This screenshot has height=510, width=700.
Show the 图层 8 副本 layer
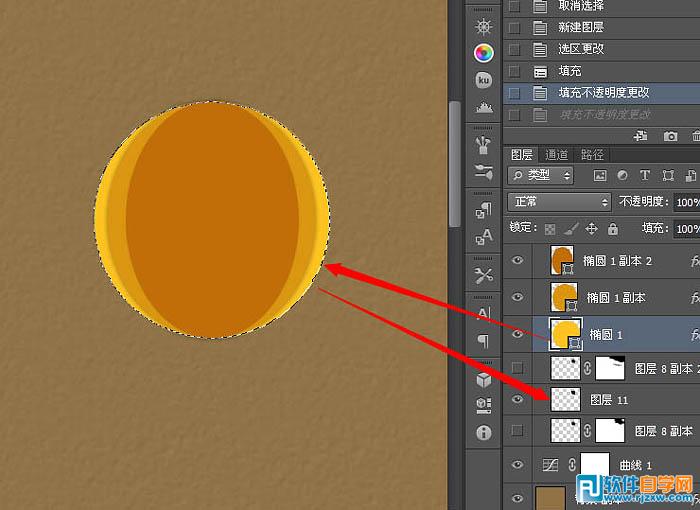[x=517, y=431]
